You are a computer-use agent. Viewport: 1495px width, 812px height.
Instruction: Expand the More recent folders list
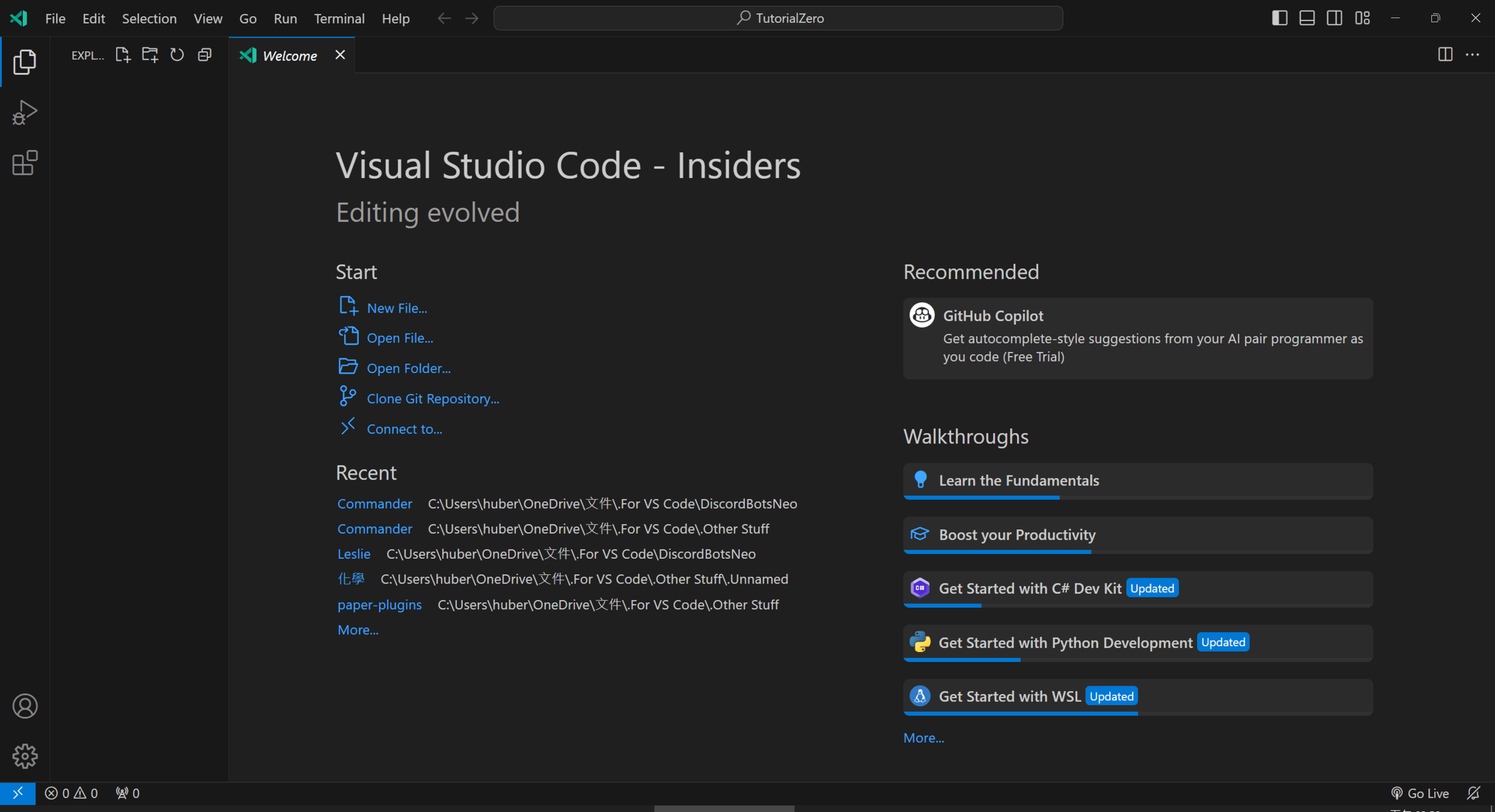[x=357, y=630]
